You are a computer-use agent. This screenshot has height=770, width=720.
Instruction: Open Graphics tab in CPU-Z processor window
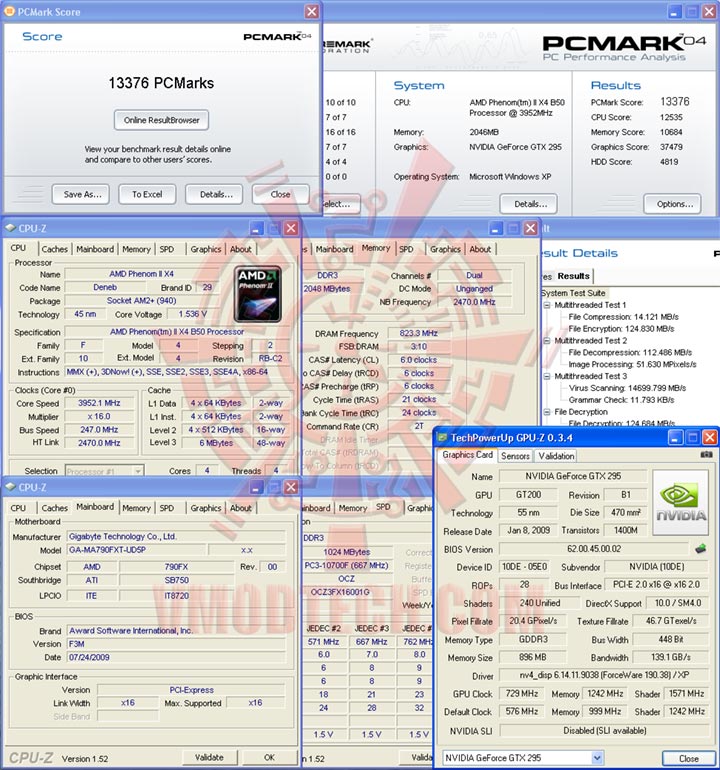tap(206, 249)
